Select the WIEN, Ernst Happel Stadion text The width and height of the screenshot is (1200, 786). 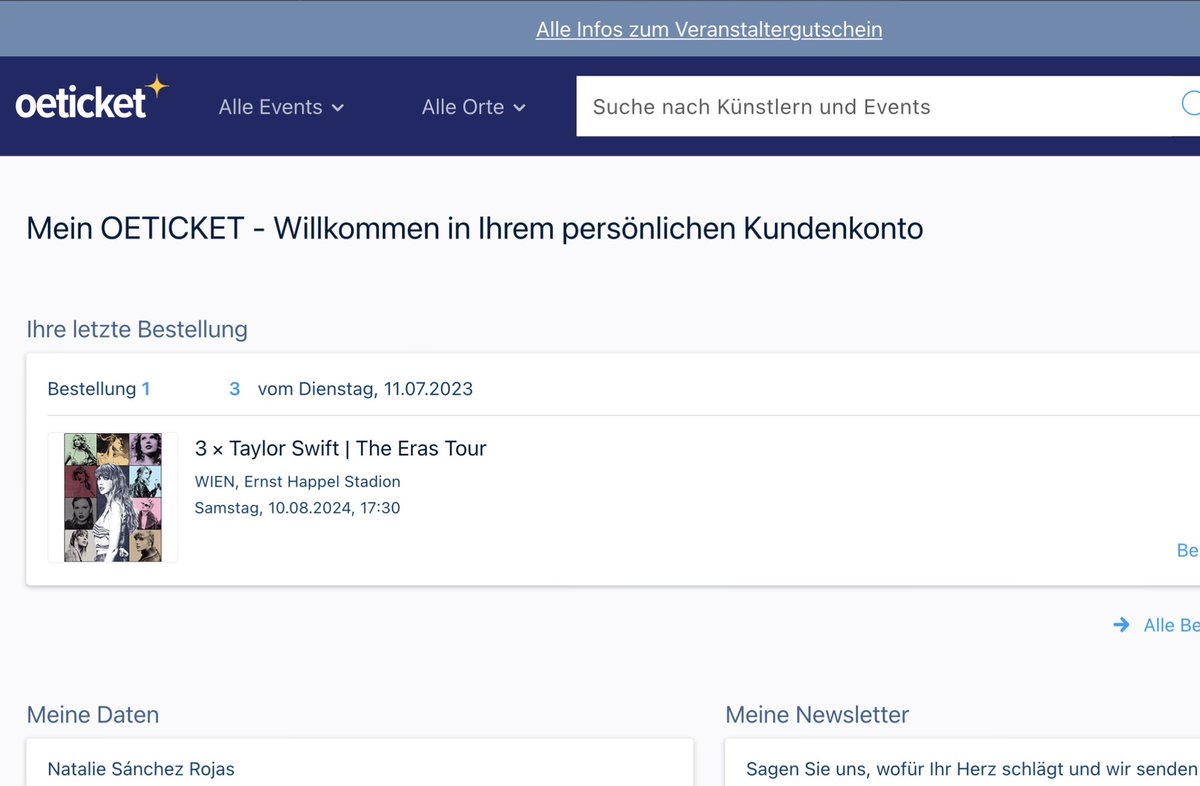tap(298, 482)
